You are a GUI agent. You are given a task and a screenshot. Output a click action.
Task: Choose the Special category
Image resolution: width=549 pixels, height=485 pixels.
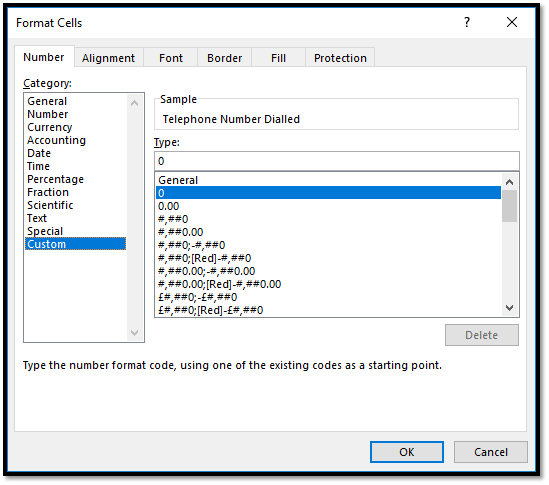pyautogui.click(x=75, y=231)
